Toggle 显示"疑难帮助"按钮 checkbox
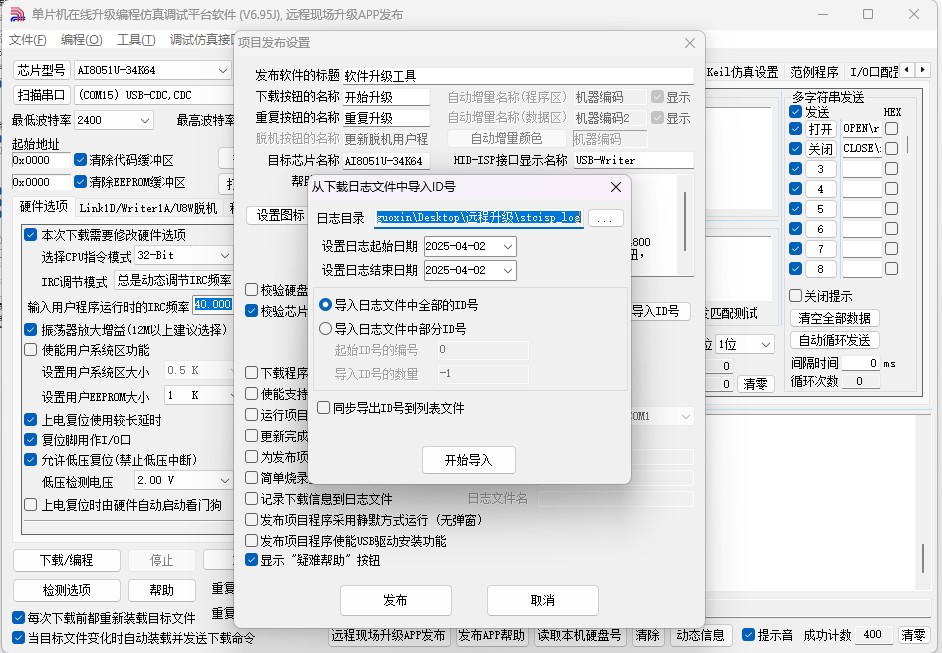The height and width of the screenshot is (653, 942). (252, 560)
